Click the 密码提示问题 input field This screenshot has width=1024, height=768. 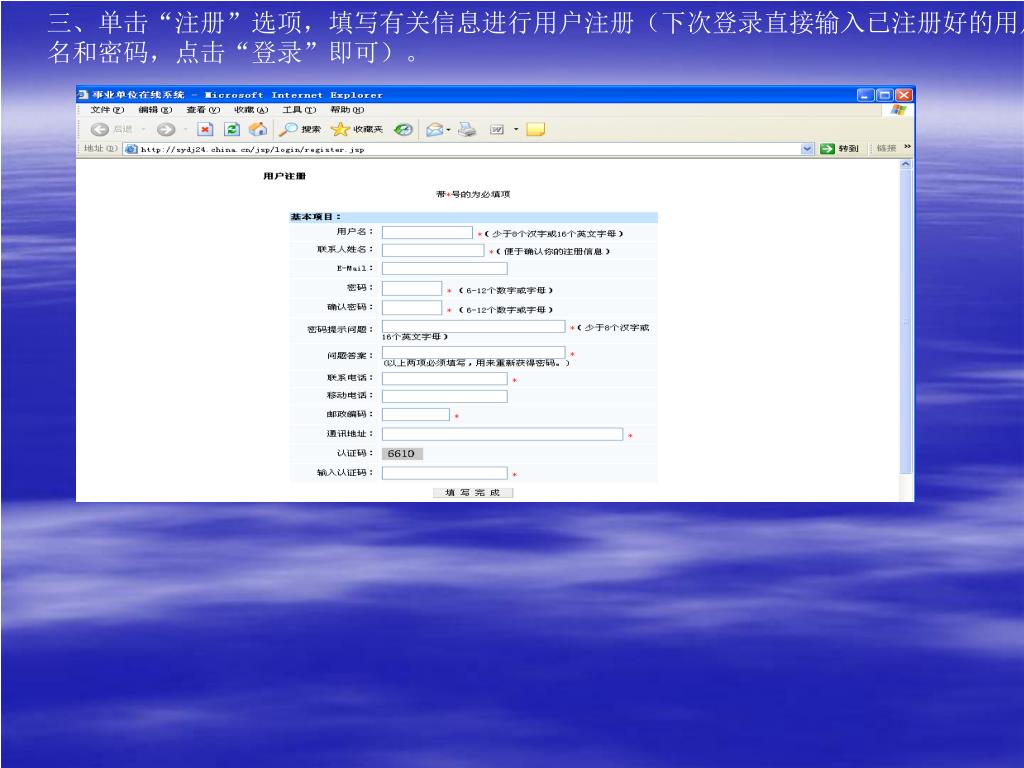click(x=473, y=327)
